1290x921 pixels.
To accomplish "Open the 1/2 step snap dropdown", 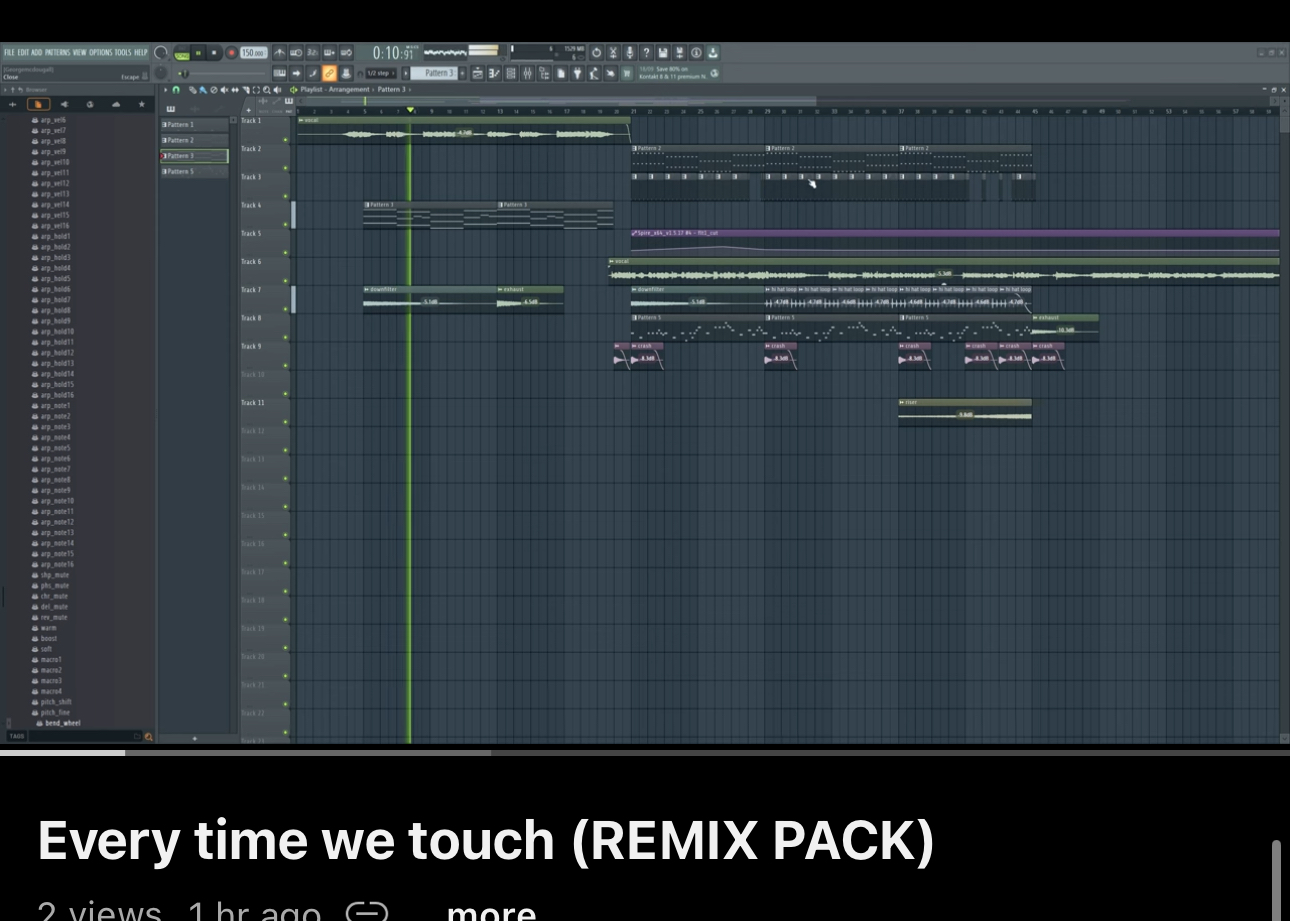I will (380, 73).
